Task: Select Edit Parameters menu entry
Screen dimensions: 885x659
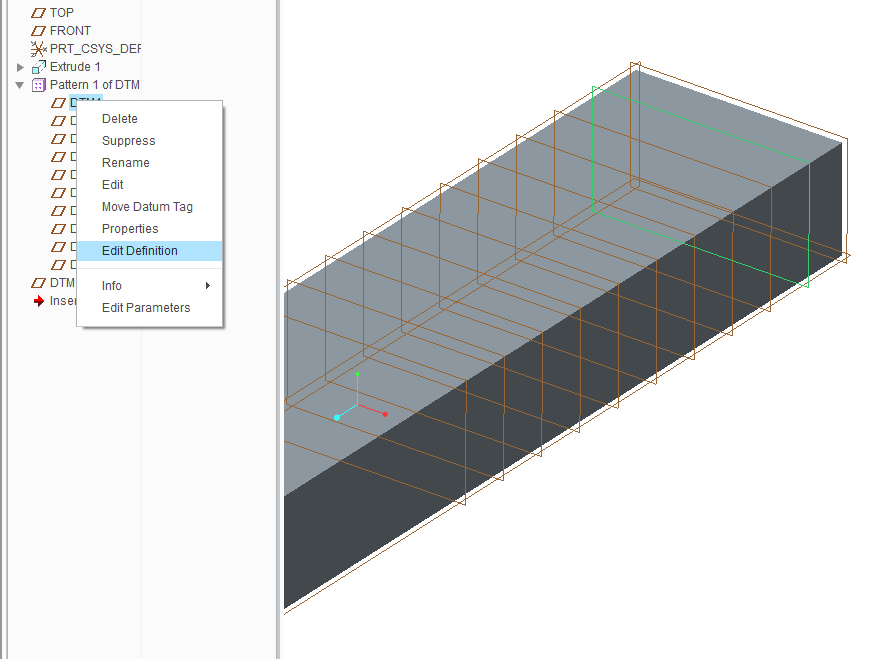Action: (x=146, y=308)
